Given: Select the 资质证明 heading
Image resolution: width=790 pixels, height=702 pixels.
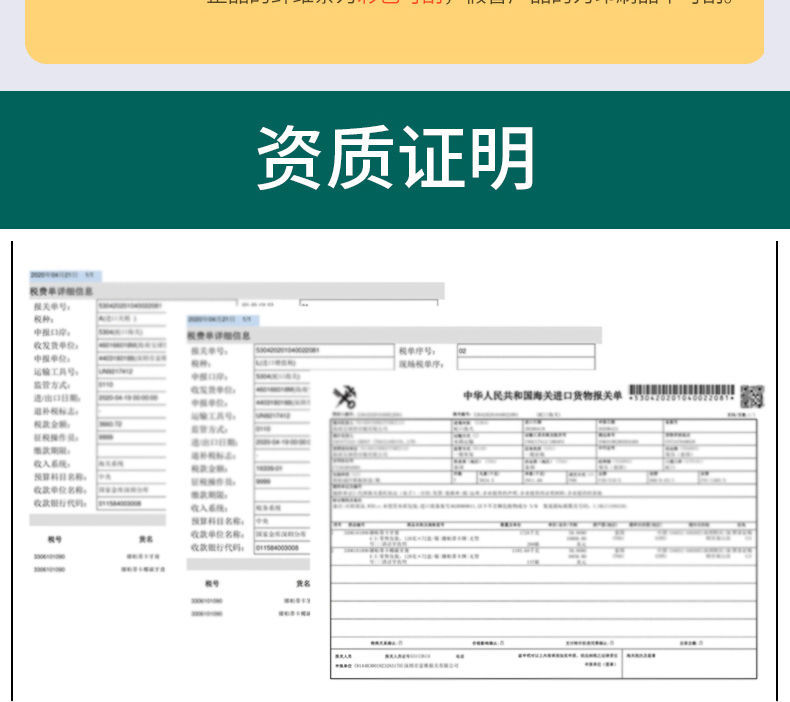Looking at the screenshot, I should 395,158.
